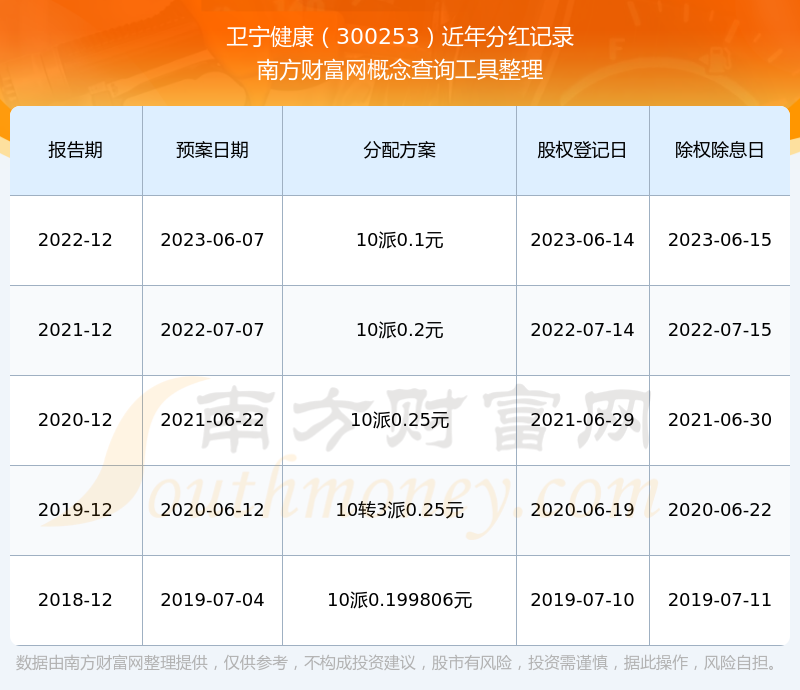Select proposal date 2023-06-07

pos(212,240)
